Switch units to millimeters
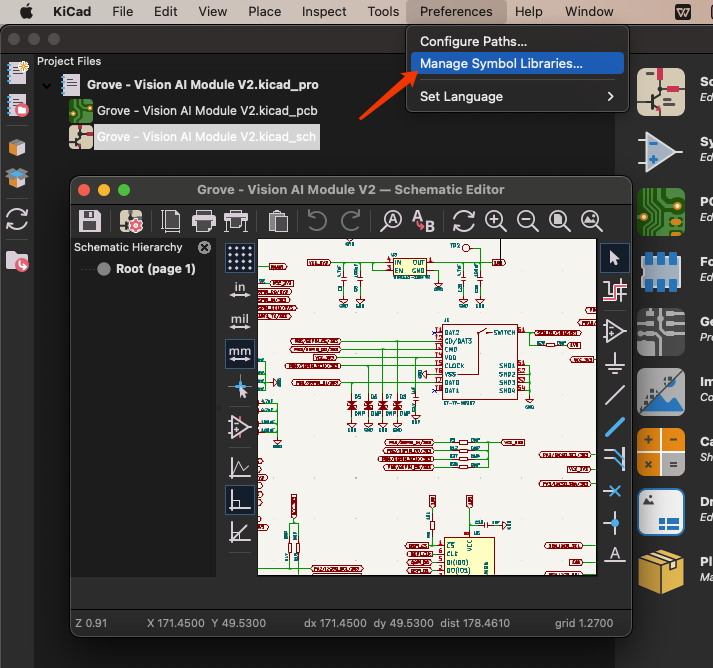The image size is (713, 668). point(240,353)
